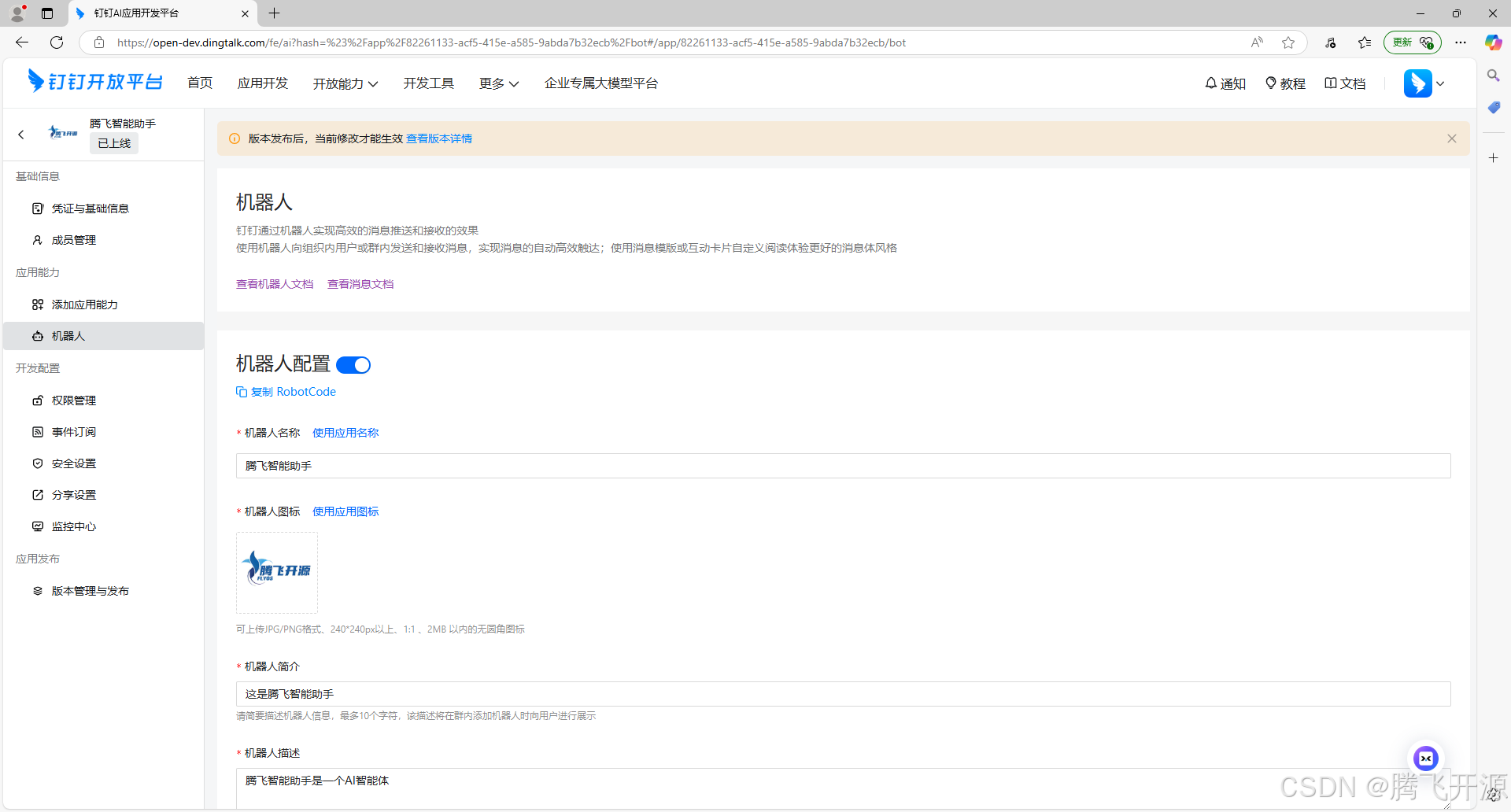Screen dimensions: 1511x812
Task: Open 应用开发 in top navigation
Action: coord(263,83)
